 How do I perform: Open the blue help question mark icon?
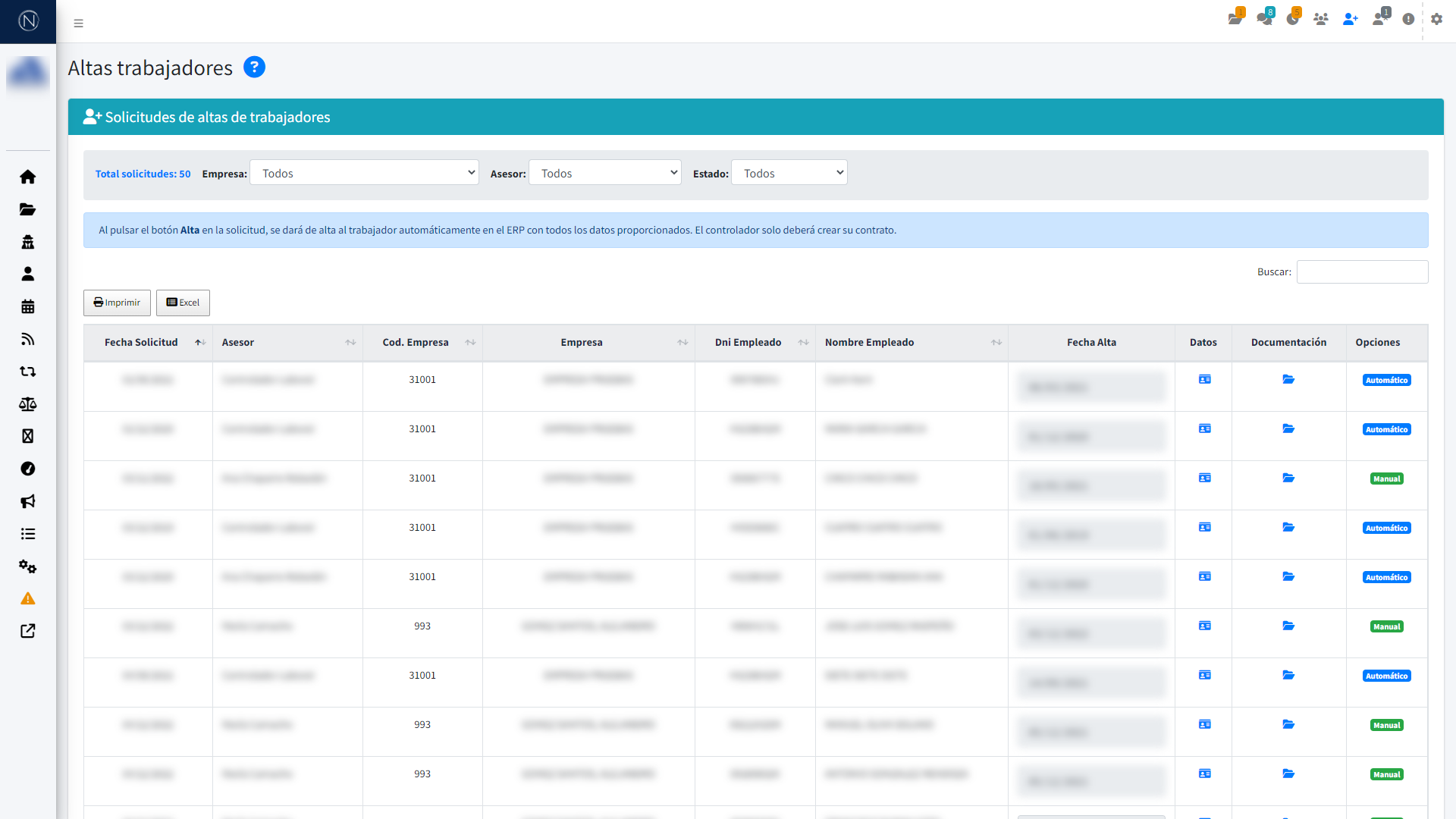coord(254,67)
